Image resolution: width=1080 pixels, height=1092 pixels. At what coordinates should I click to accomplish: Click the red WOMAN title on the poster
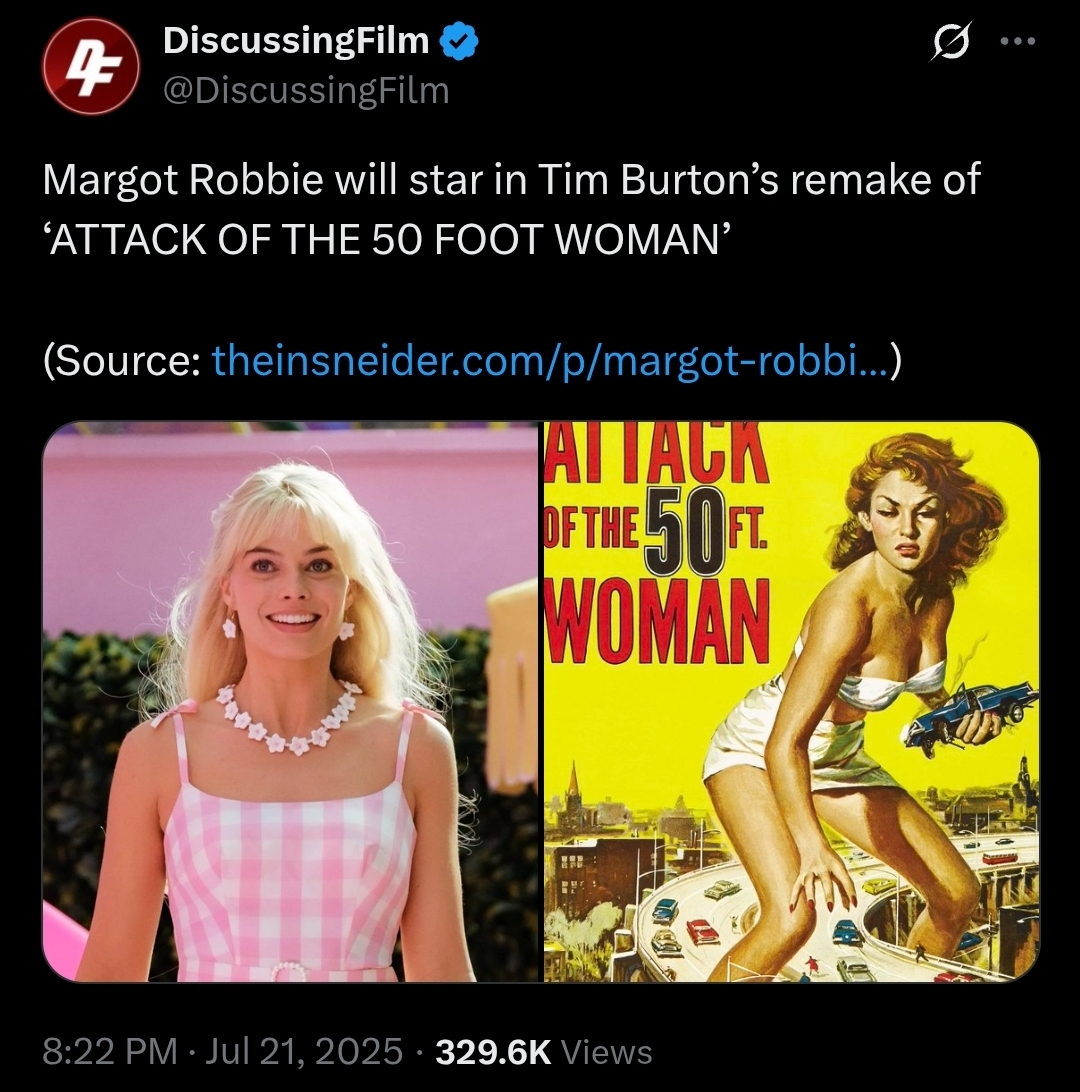tap(656, 621)
